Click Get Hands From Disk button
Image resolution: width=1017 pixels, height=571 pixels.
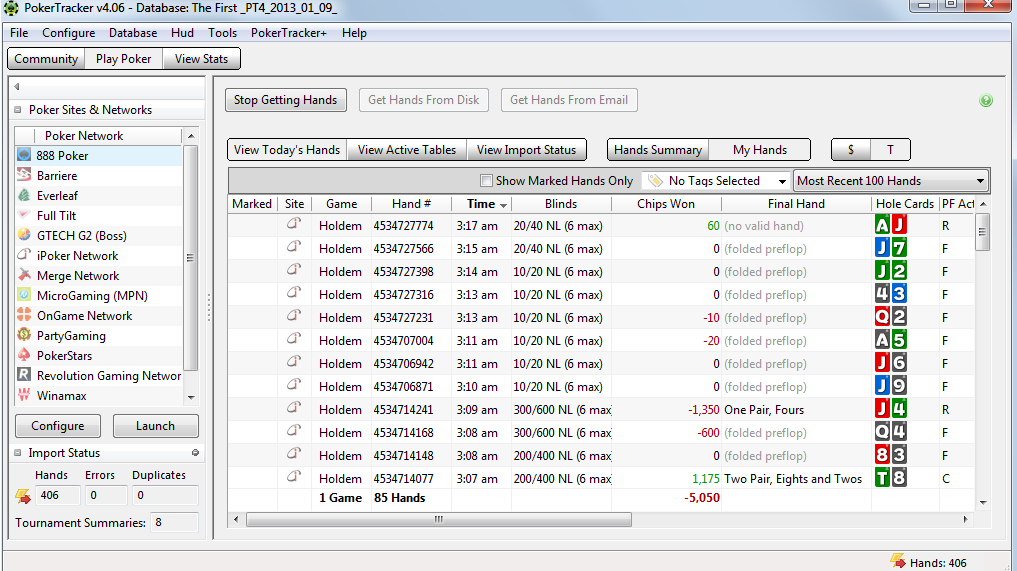[424, 100]
